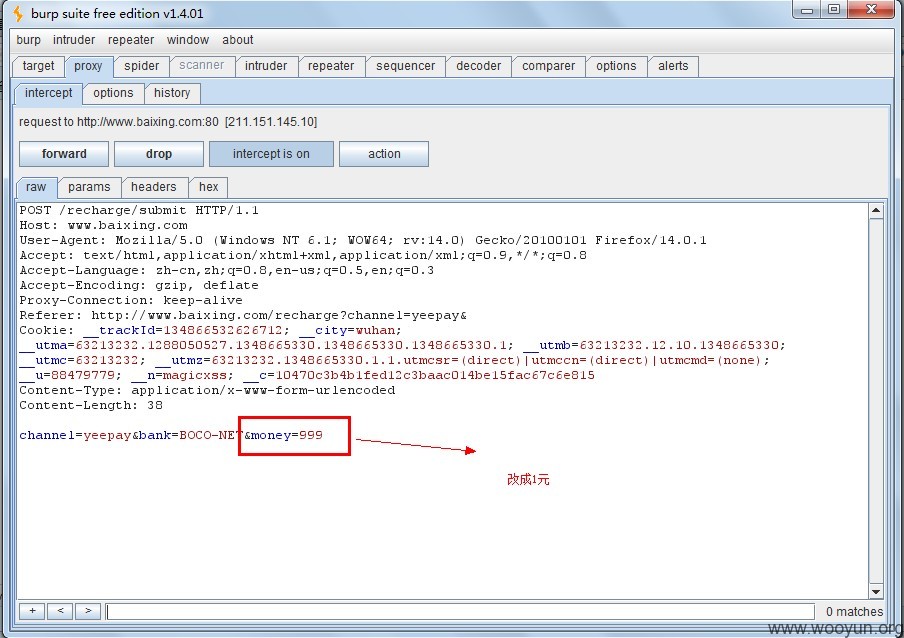Click the Referer header line
Screen dimensions: 904x638
click(x=243, y=315)
